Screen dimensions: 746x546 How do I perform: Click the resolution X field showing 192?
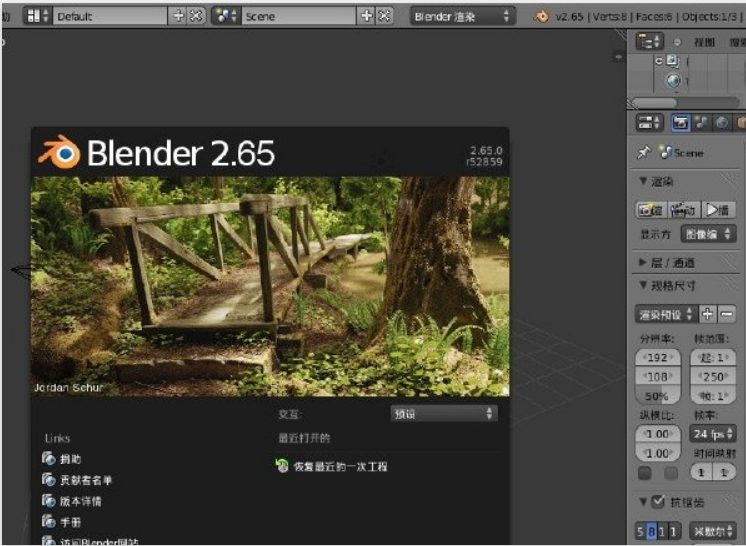coord(658,357)
